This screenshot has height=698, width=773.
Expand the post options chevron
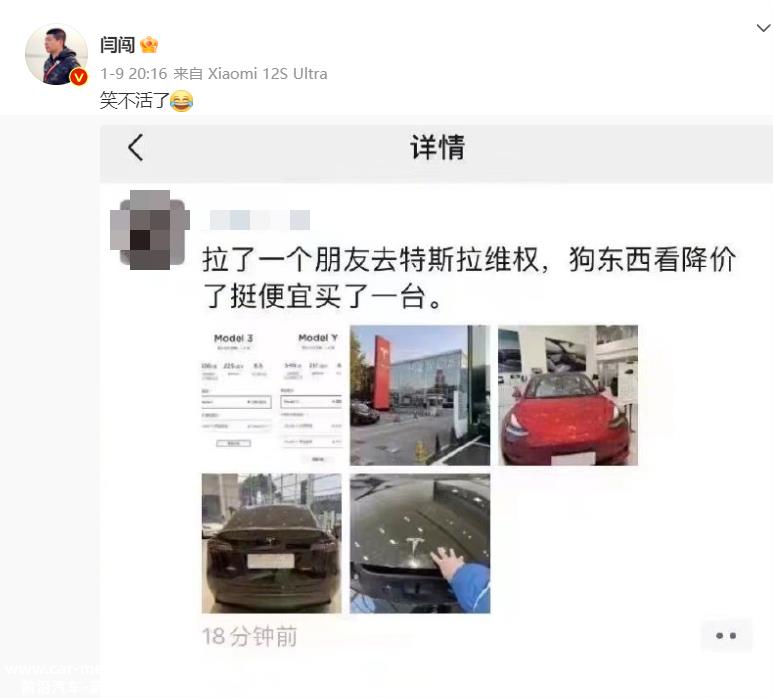click(x=764, y=28)
